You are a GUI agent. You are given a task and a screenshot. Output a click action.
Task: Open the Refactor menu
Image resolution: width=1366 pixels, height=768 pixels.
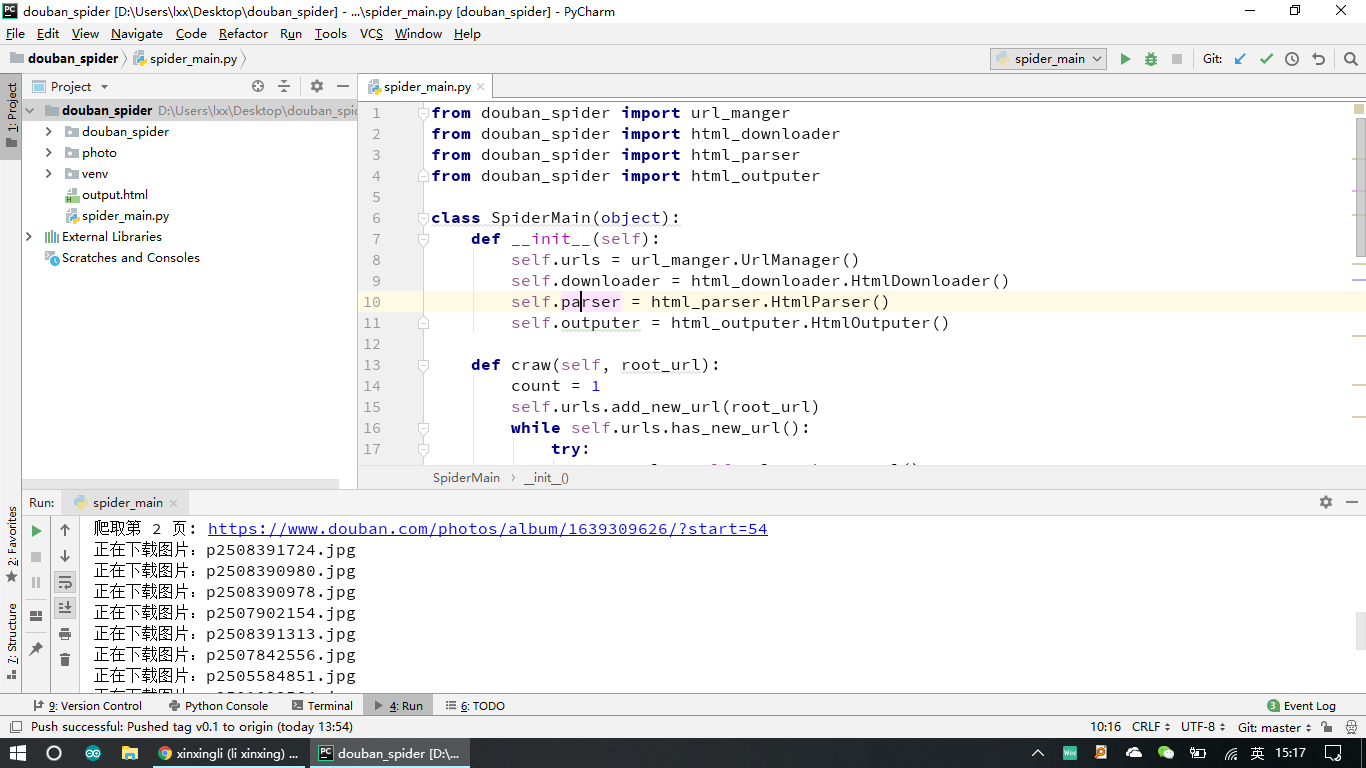pos(243,33)
